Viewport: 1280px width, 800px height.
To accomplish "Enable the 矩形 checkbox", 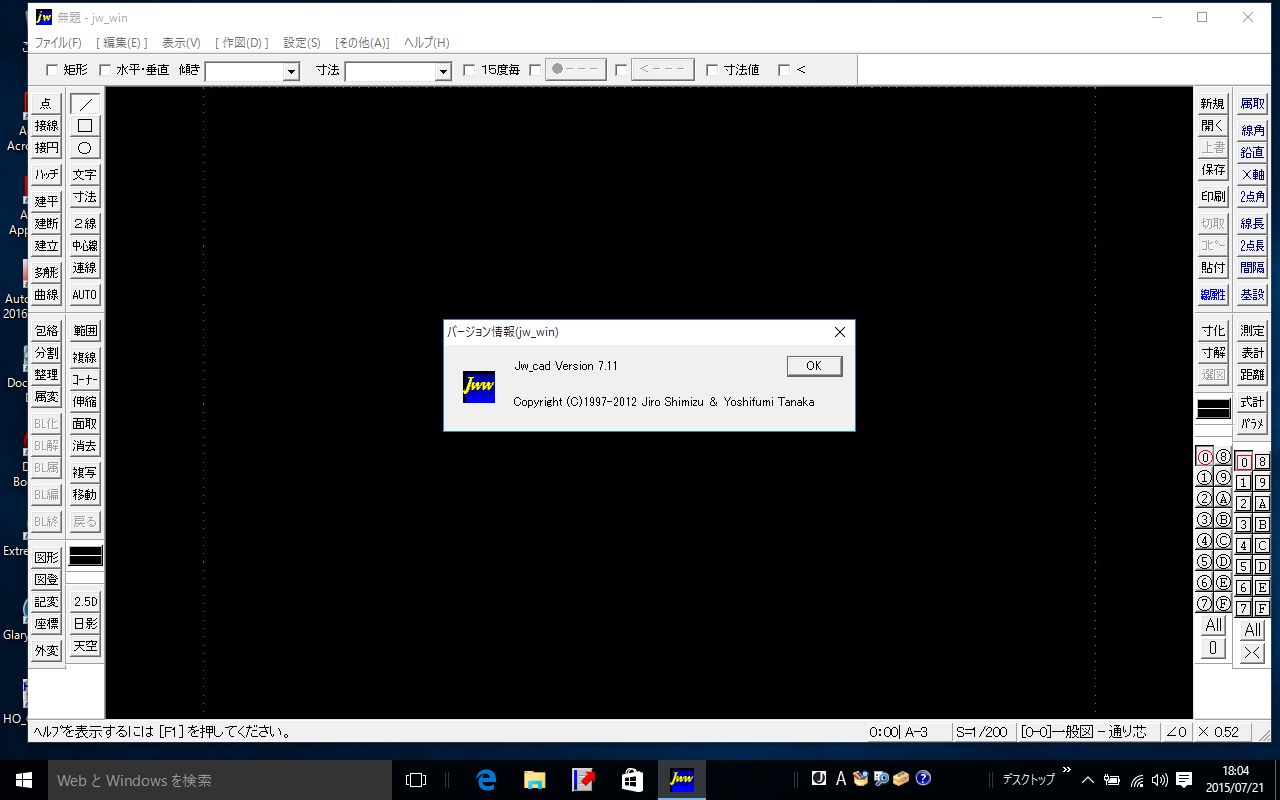I will [x=53, y=70].
